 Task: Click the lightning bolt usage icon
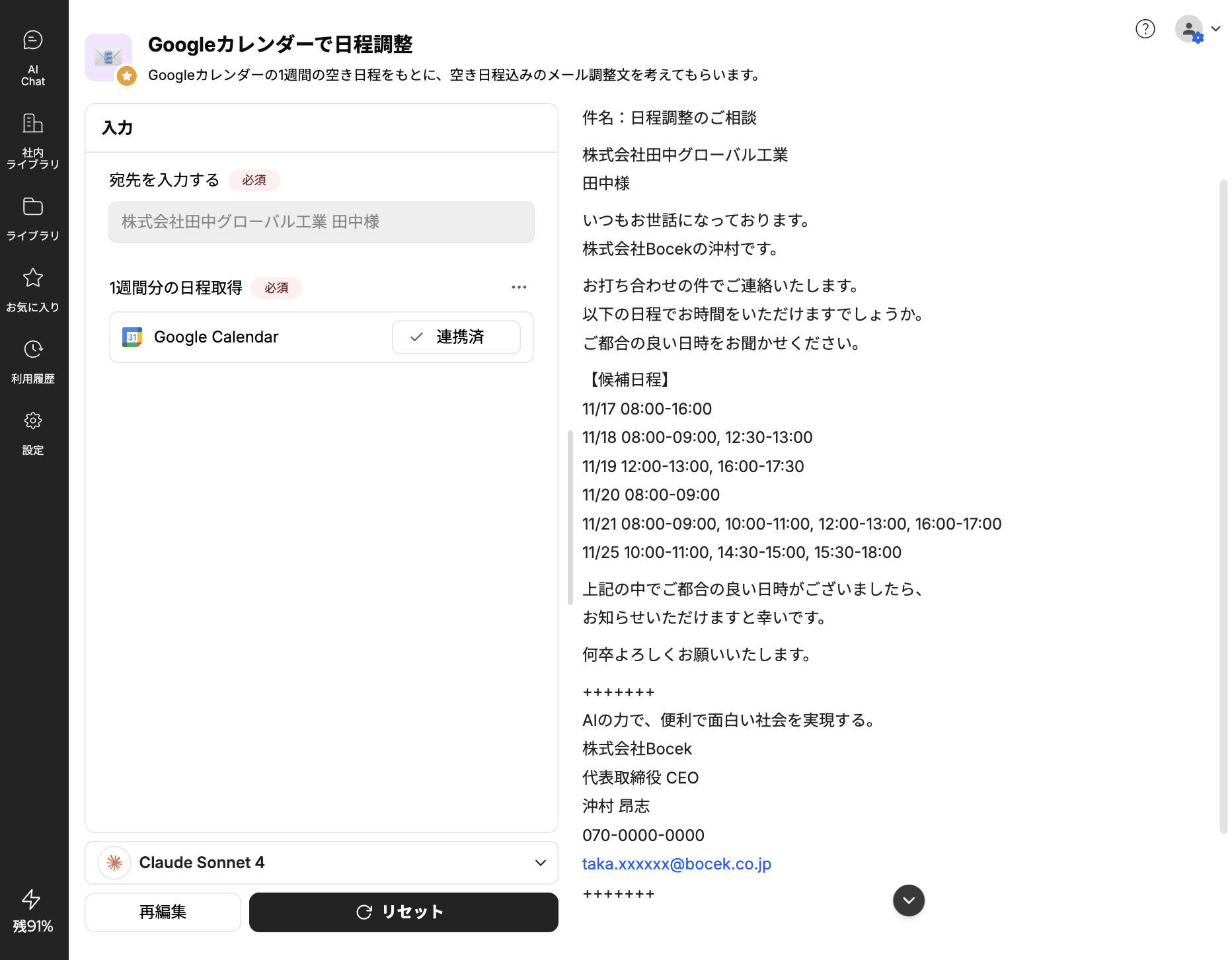(x=32, y=899)
